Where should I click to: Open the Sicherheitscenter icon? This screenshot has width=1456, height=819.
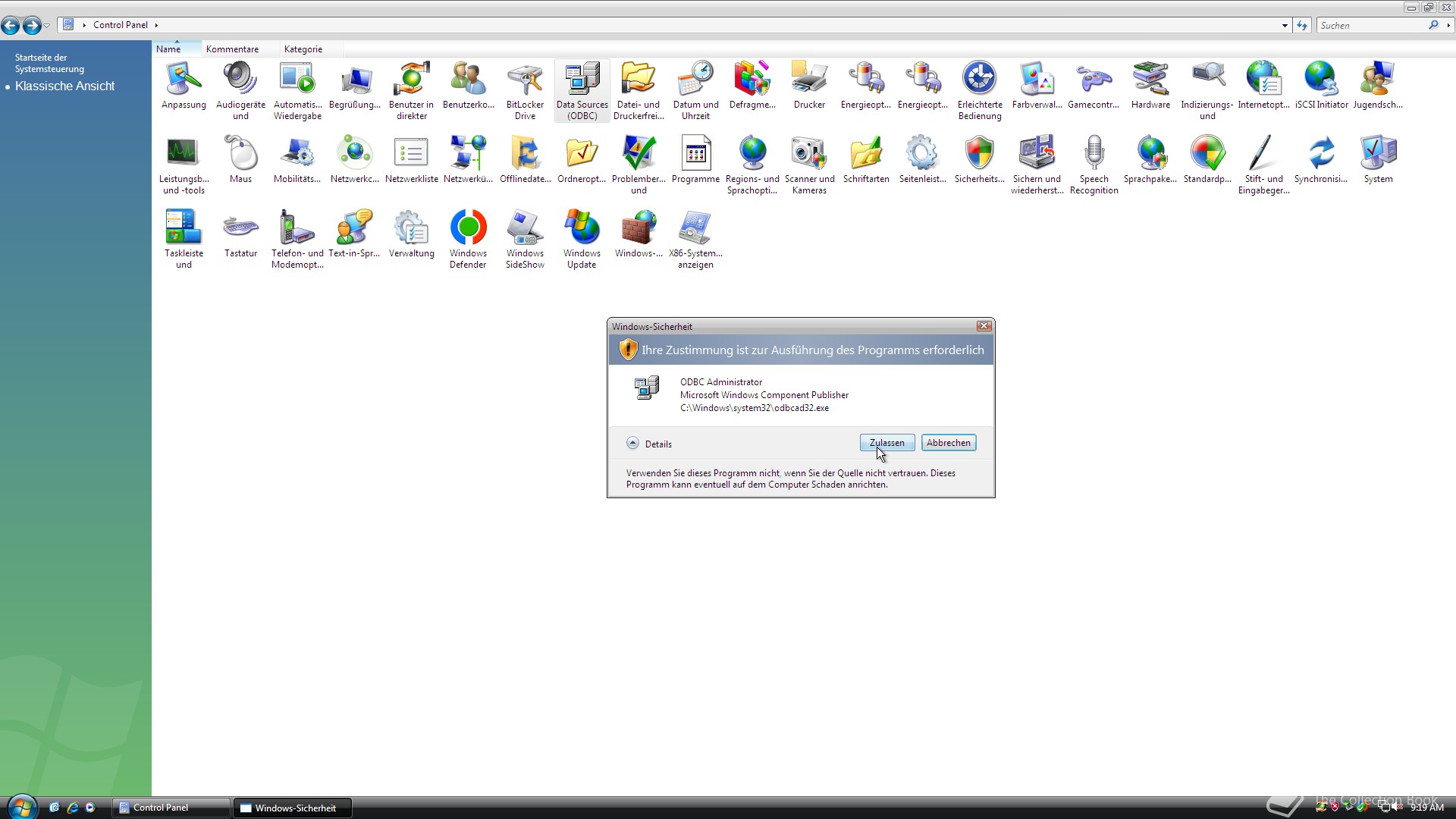pos(980,160)
